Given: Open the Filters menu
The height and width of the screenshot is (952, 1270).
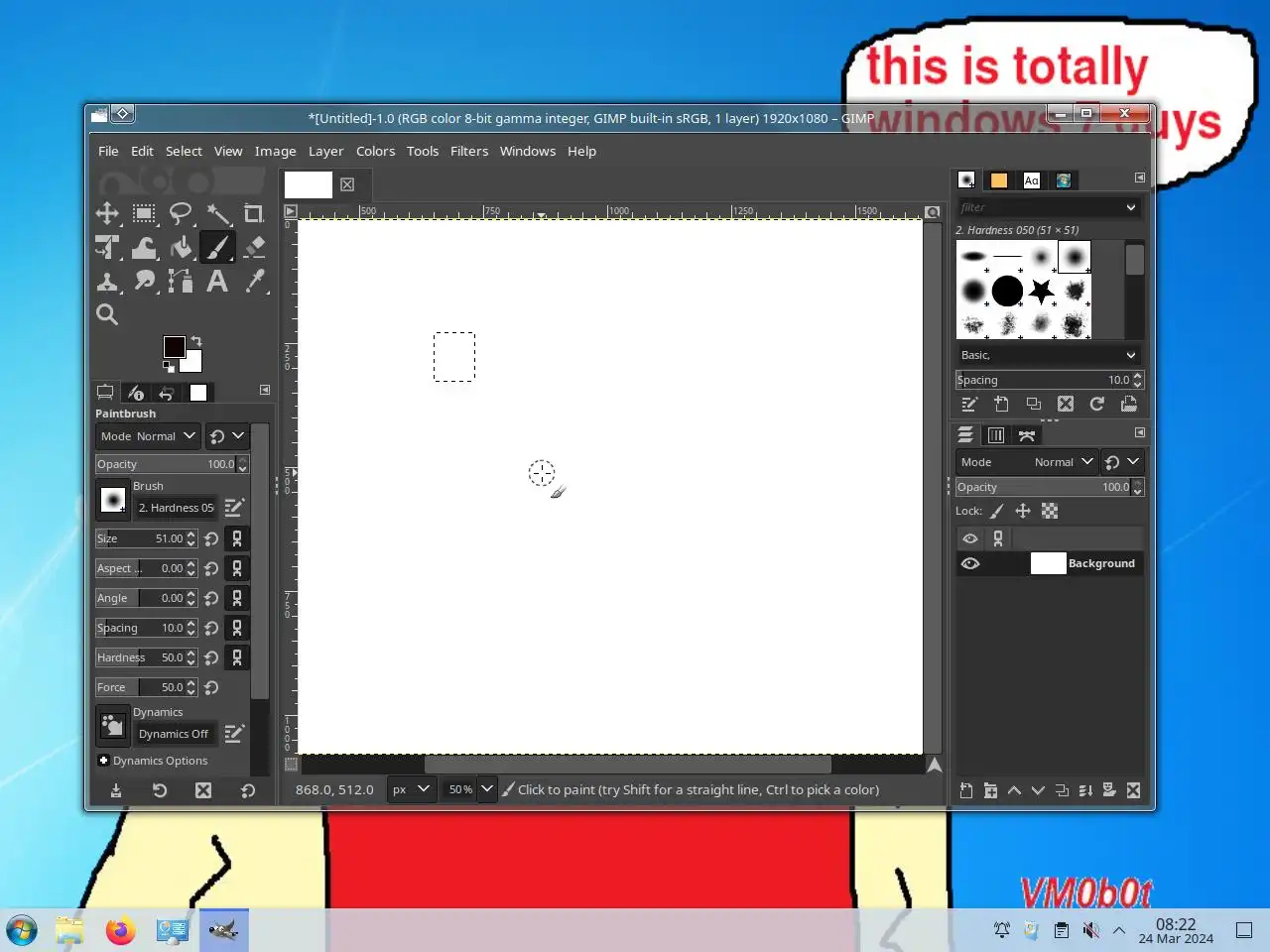Looking at the screenshot, I should 469,151.
